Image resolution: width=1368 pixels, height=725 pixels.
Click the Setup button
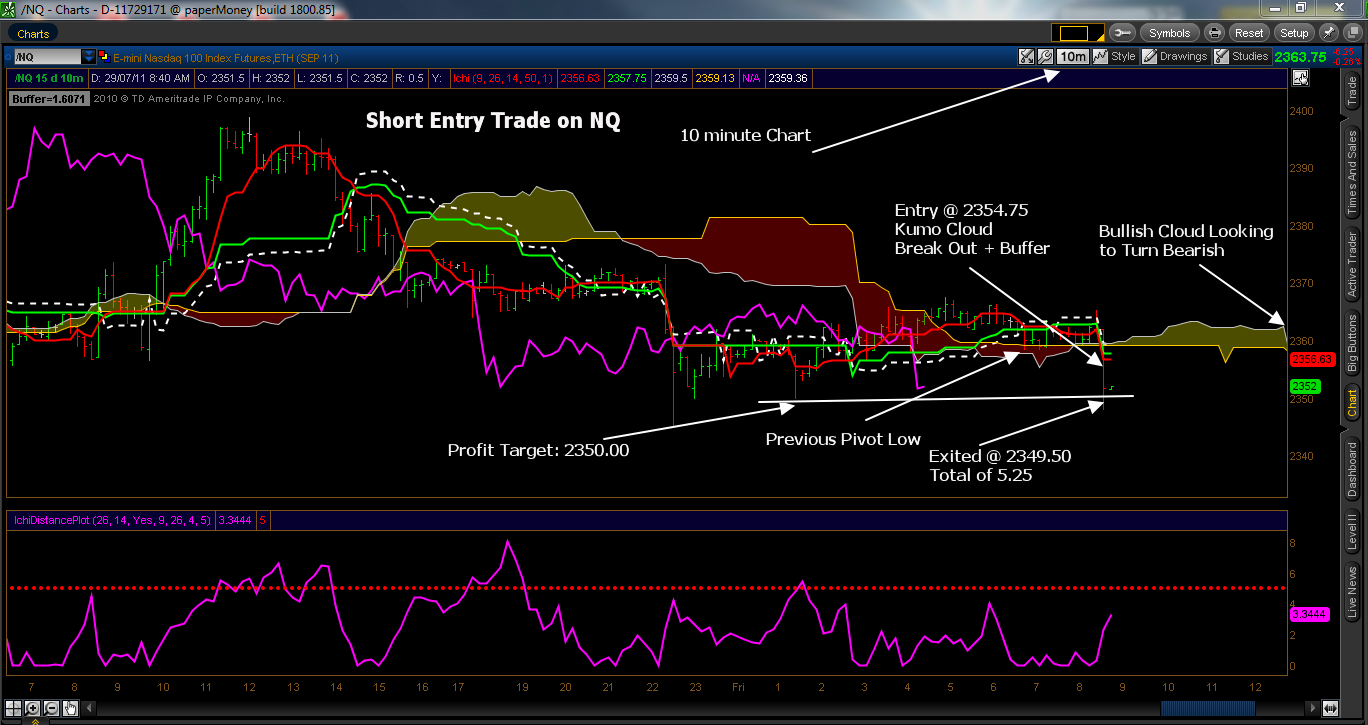[x=1294, y=33]
